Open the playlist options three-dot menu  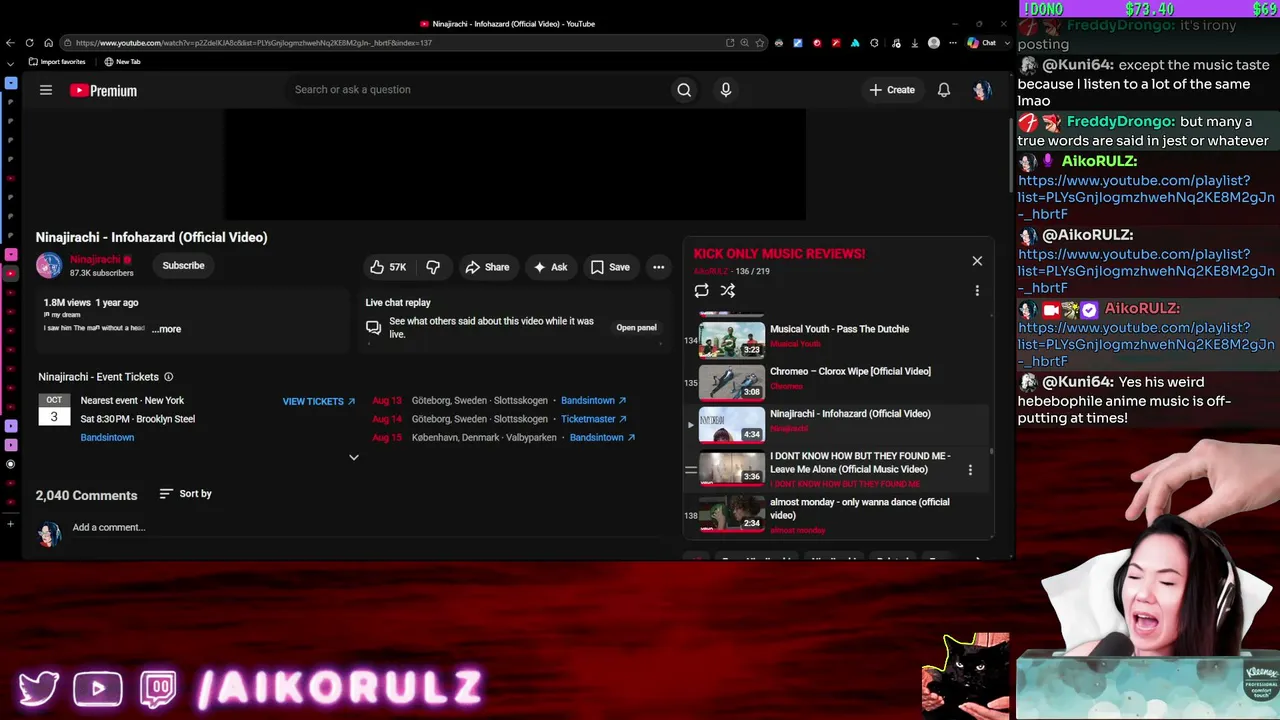click(977, 291)
